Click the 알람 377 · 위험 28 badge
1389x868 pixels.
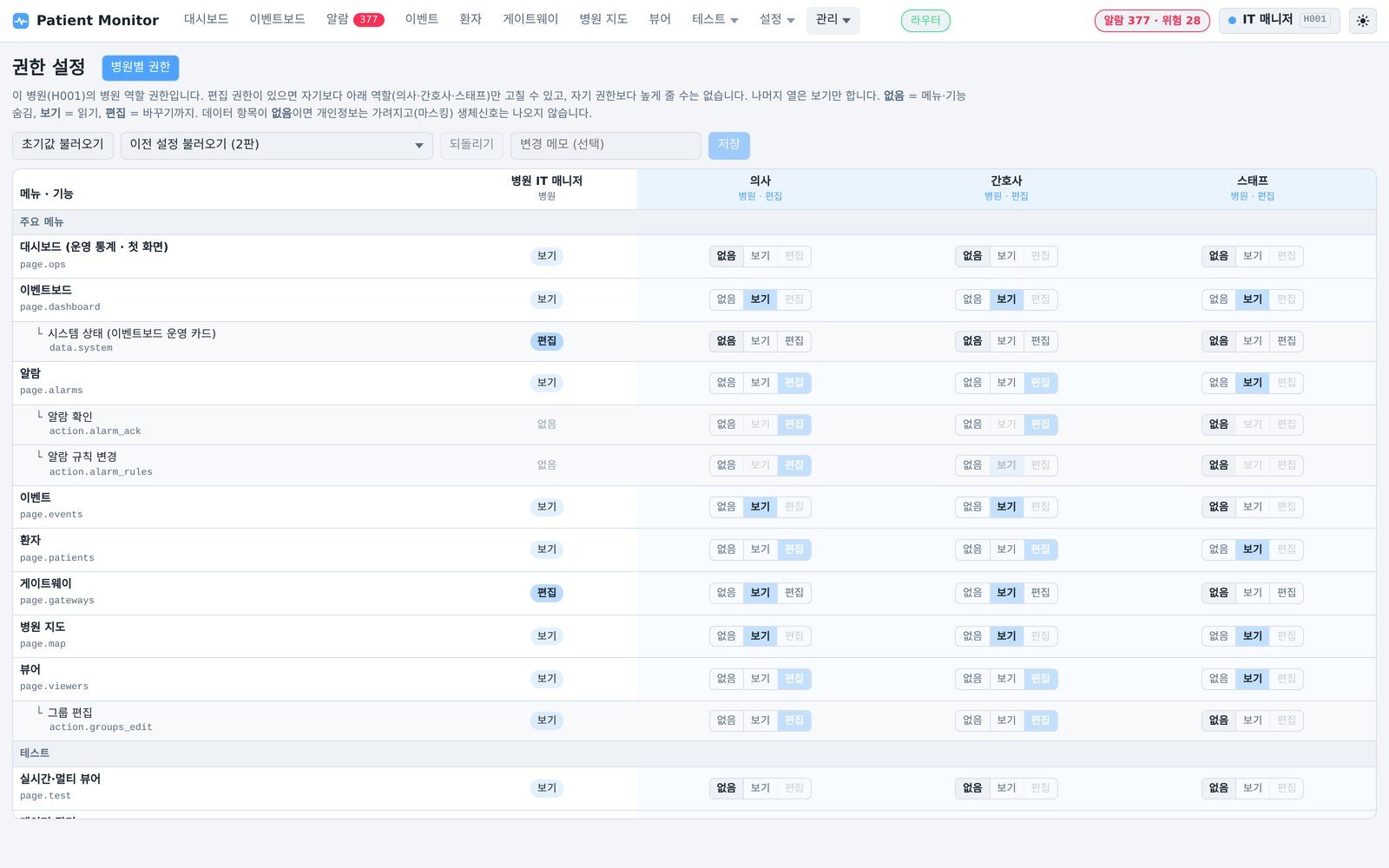pyautogui.click(x=1151, y=20)
